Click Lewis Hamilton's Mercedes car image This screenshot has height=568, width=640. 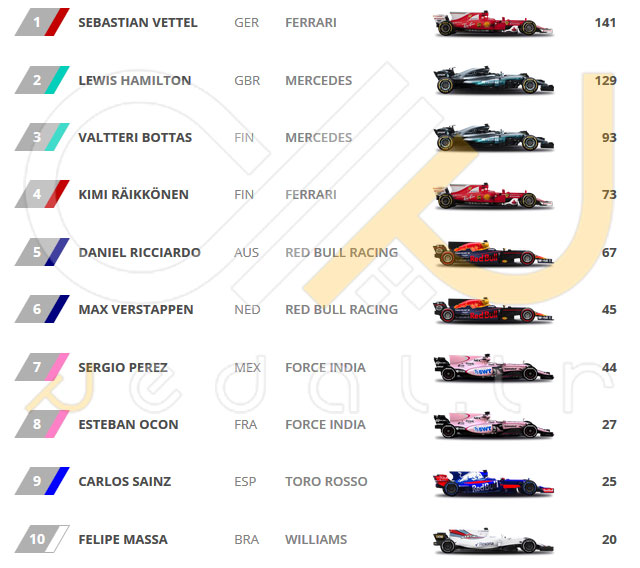(493, 80)
